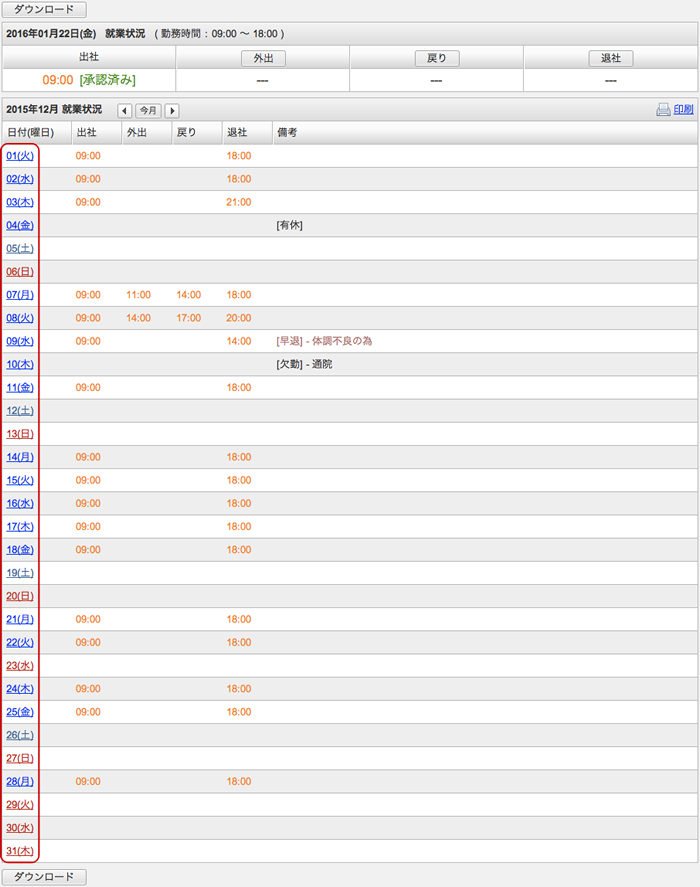Image resolution: width=700 pixels, height=887 pixels.
Task: Open the 29(火) date link
Action: (20, 805)
